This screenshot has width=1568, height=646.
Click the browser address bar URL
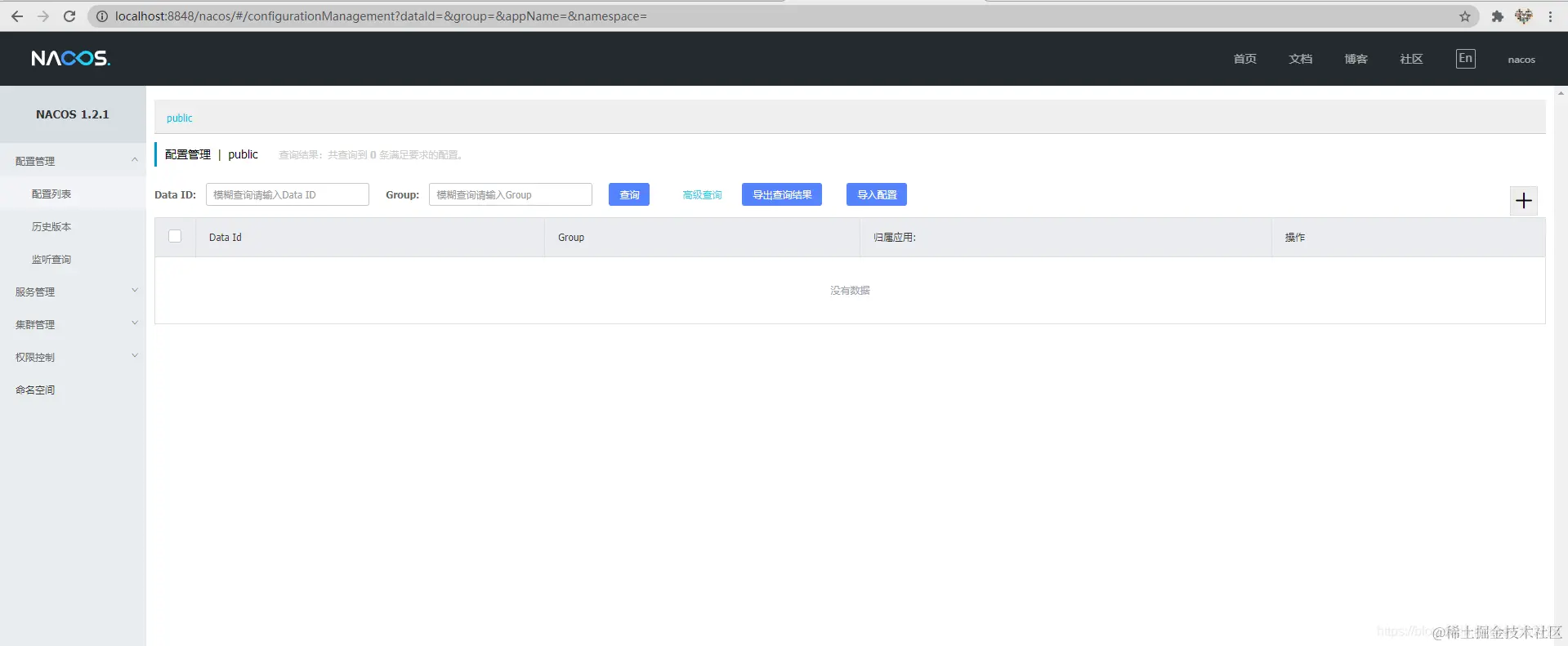pos(381,16)
